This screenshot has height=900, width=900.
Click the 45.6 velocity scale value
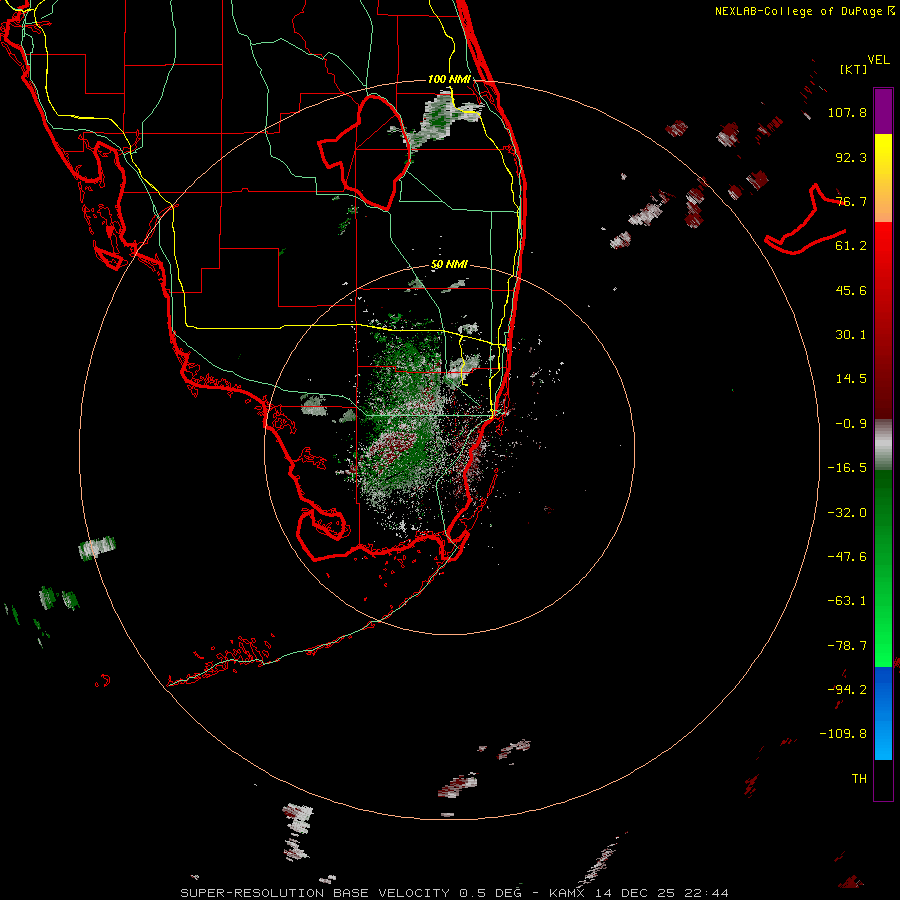pyautogui.click(x=851, y=290)
